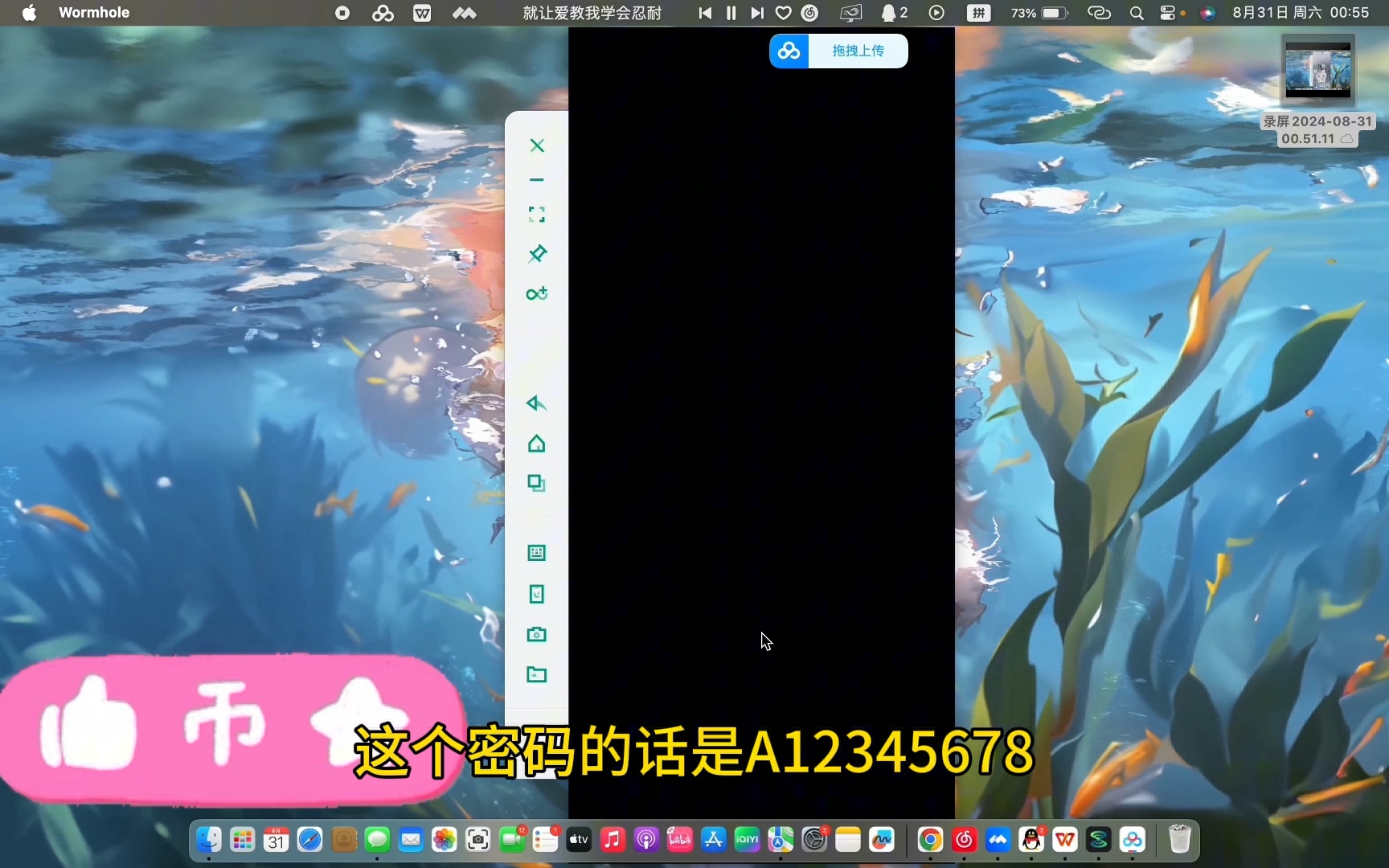Open App Store from the Dock

(x=714, y=840)
